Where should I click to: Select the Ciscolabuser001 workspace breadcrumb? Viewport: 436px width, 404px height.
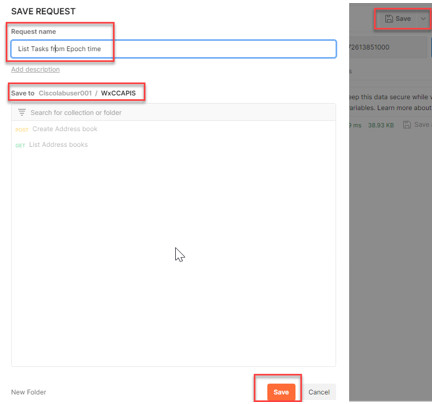[x=65, y=93]
